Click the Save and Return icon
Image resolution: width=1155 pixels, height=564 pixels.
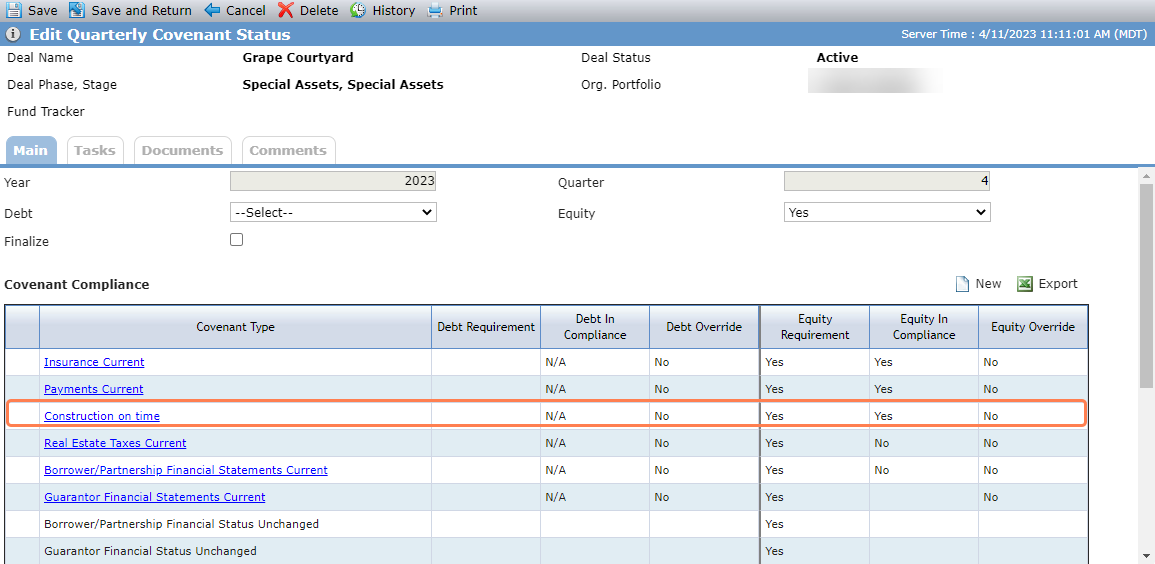[x=77, y=10]
